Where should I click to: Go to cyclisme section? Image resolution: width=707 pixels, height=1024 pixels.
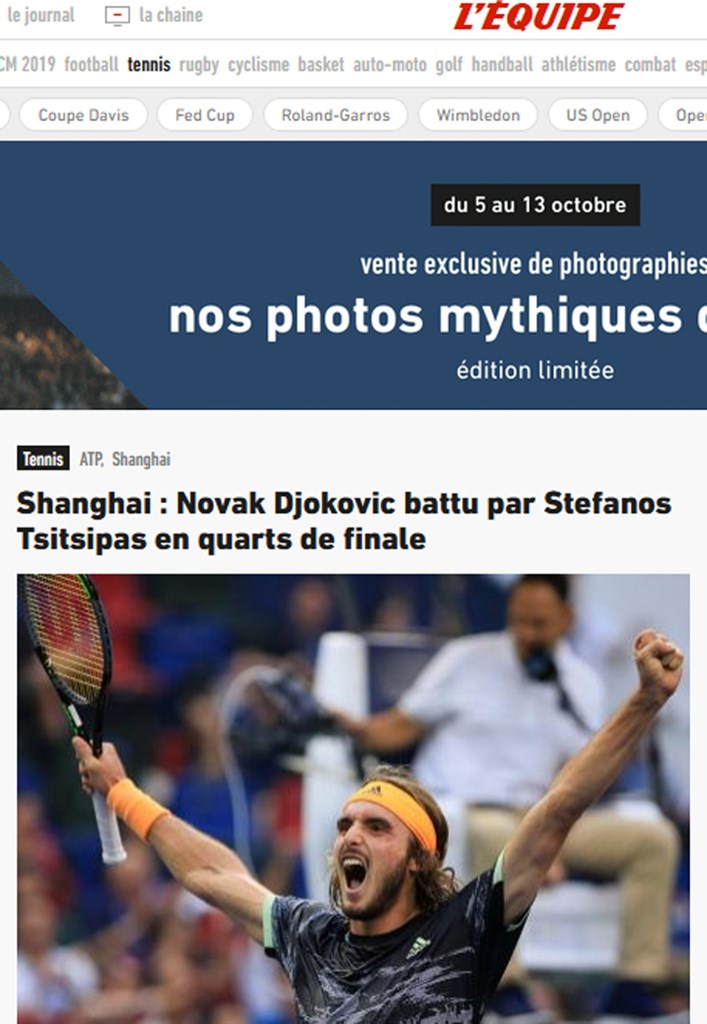(x=259, y=65)
